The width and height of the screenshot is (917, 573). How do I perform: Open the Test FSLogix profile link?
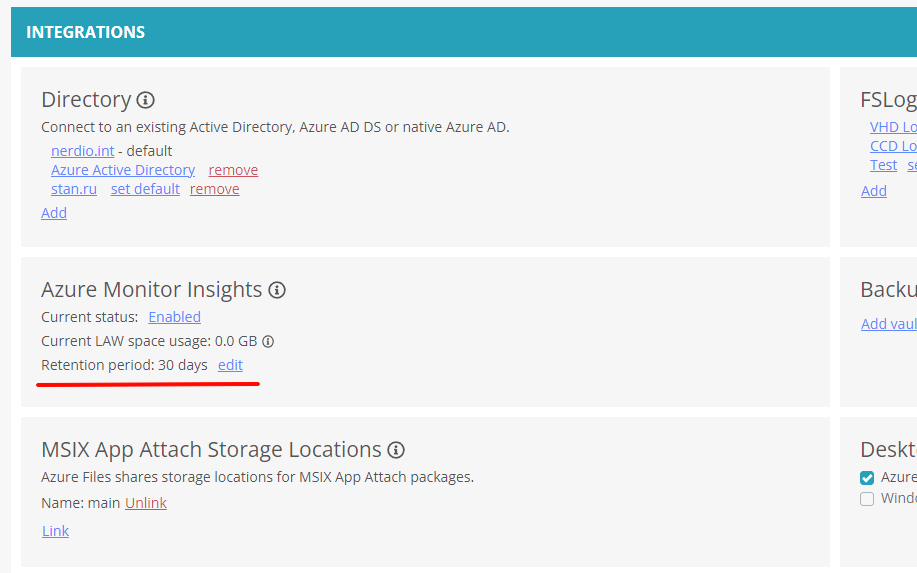[883, 165]
